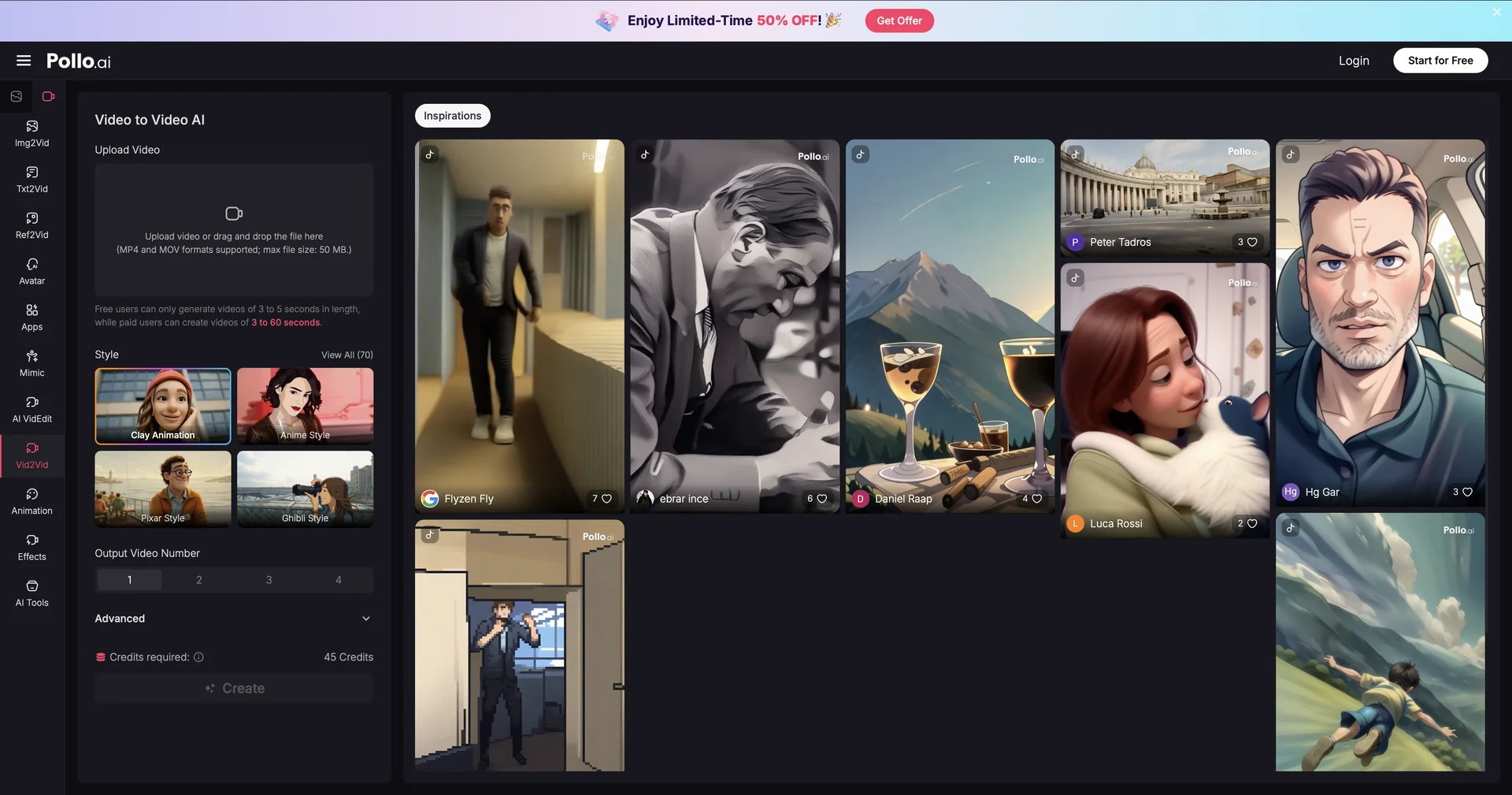This screenshot has width=1512, height=795.
Task: Click the upload video drop area
Action: coord(234,230)
